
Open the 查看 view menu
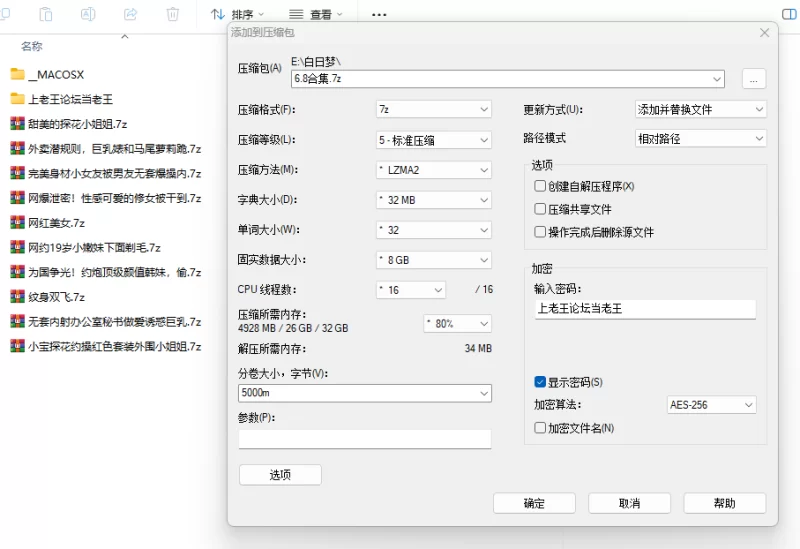[315, 15]
